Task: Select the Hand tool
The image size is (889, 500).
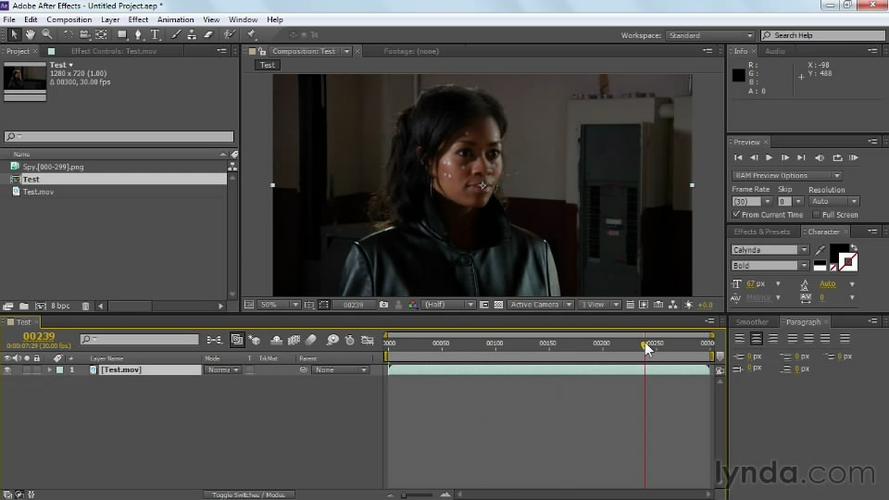Action: point(30,35)
